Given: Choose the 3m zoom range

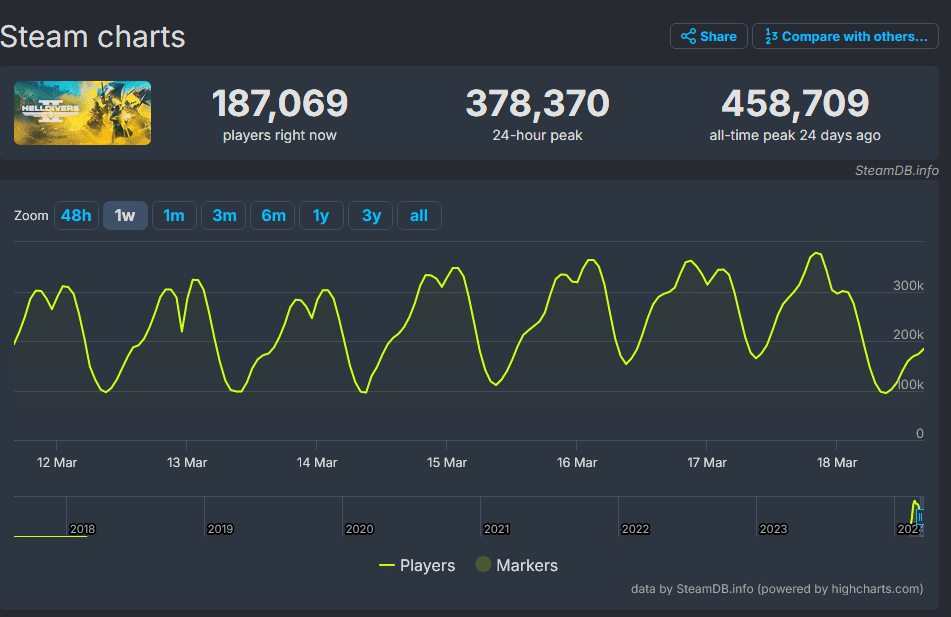Looking at the screenshot, I should pyautogui.click(x=224, y=215).
